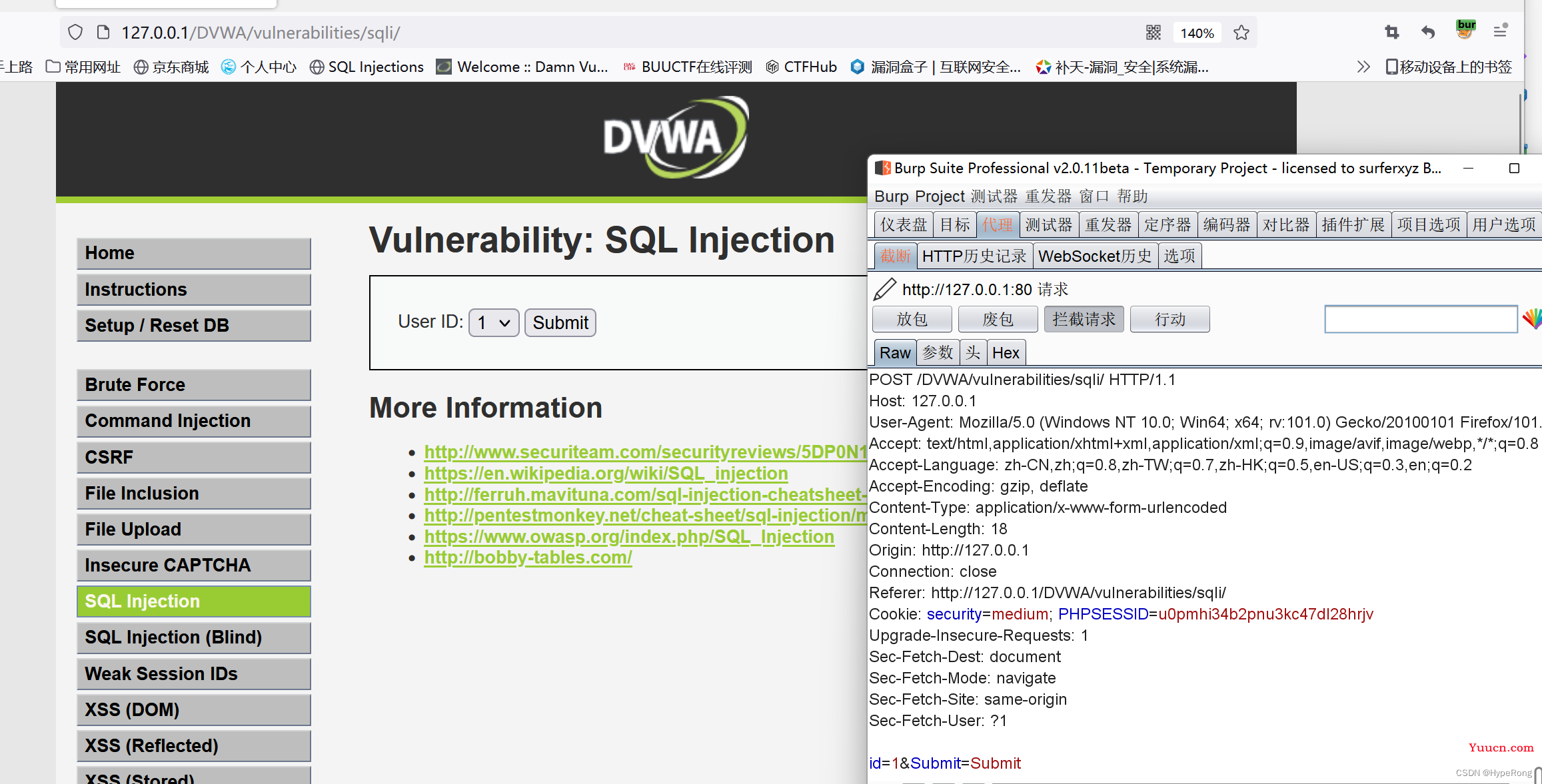This screenshot has height=784, width=1542.
Task: Open the 对比器 comparer tab
Action: (1286, 225)
